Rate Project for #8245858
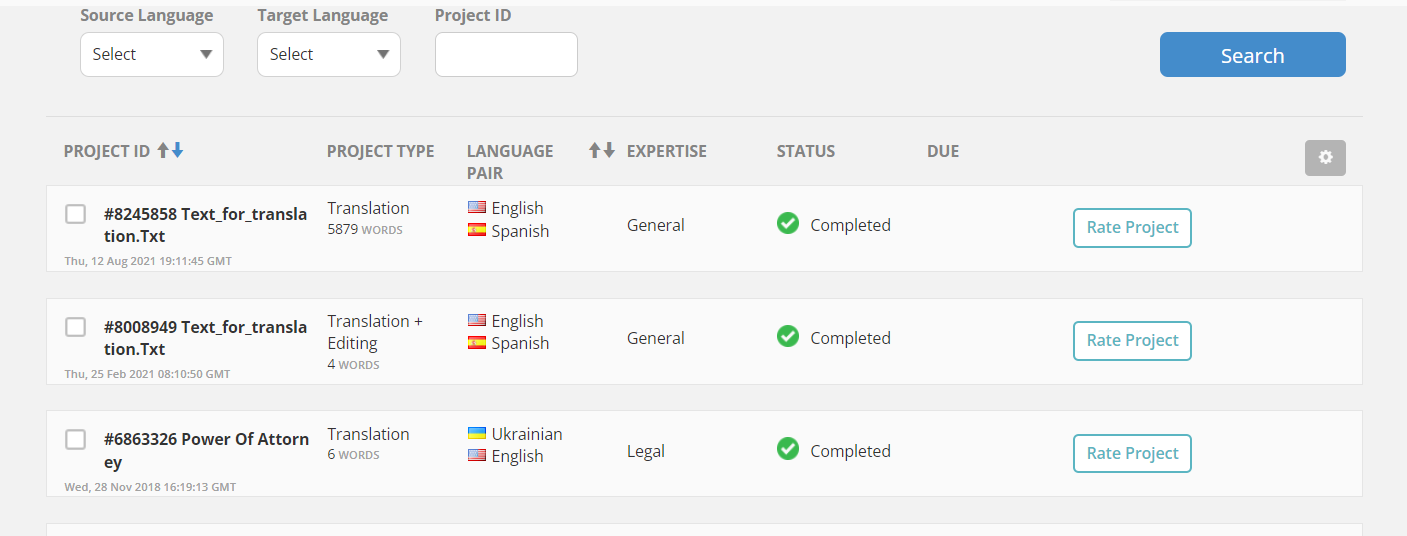This screenshot has width=1407, height=536. click(1132, 227)
